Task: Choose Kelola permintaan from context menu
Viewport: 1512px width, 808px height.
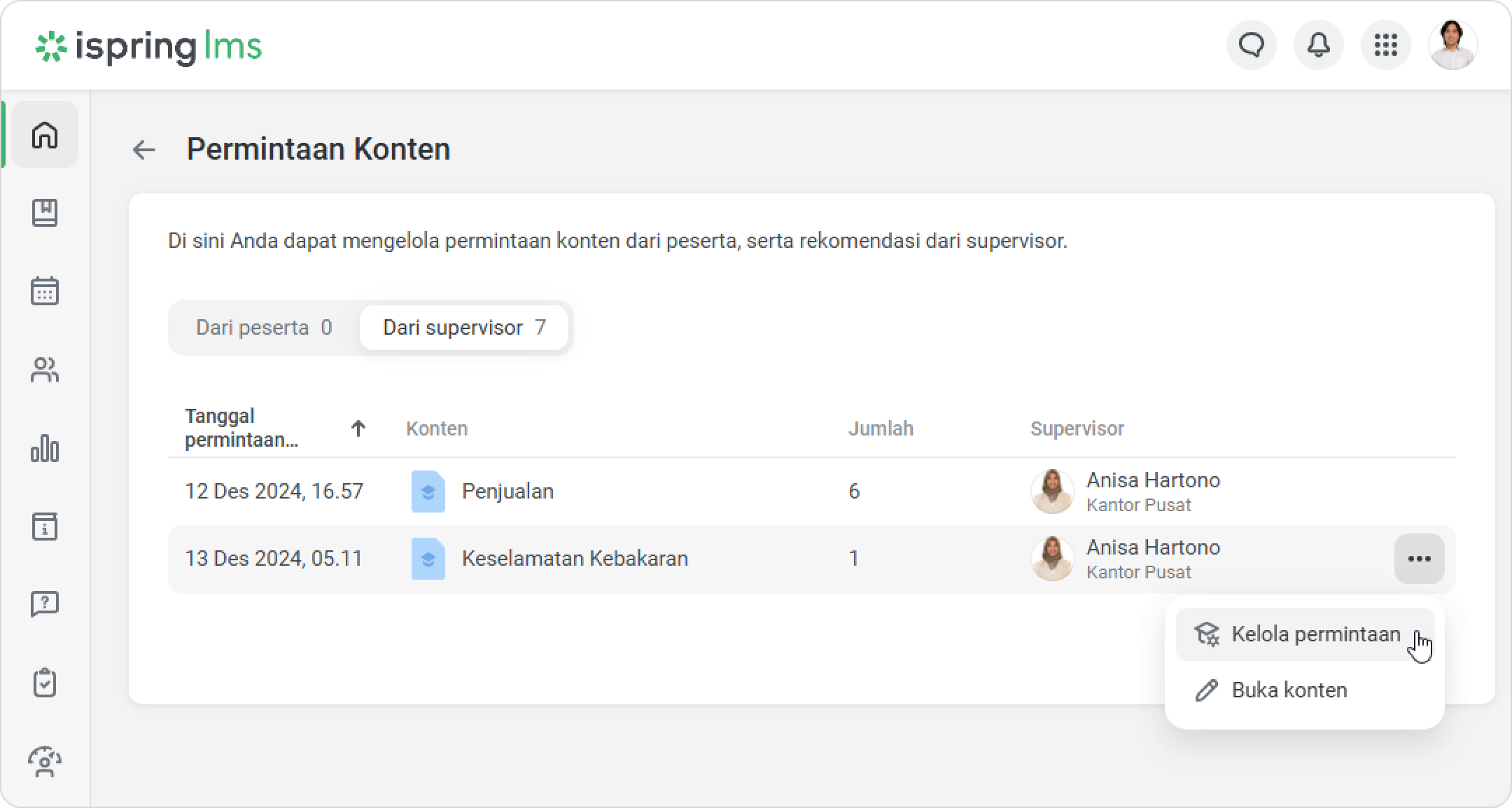Action: (x=1305, y=634)
